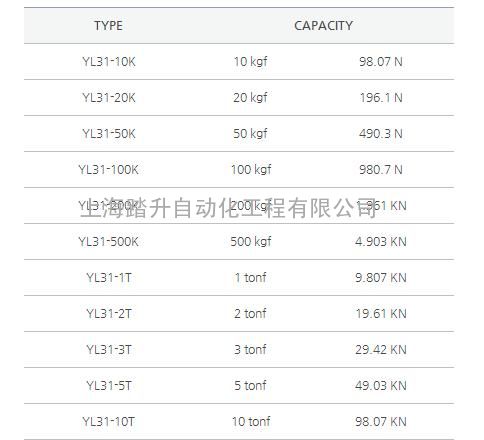Click the Chinese company watermark text
This screenshot has height=440, width=484.
tap(228, 208)
